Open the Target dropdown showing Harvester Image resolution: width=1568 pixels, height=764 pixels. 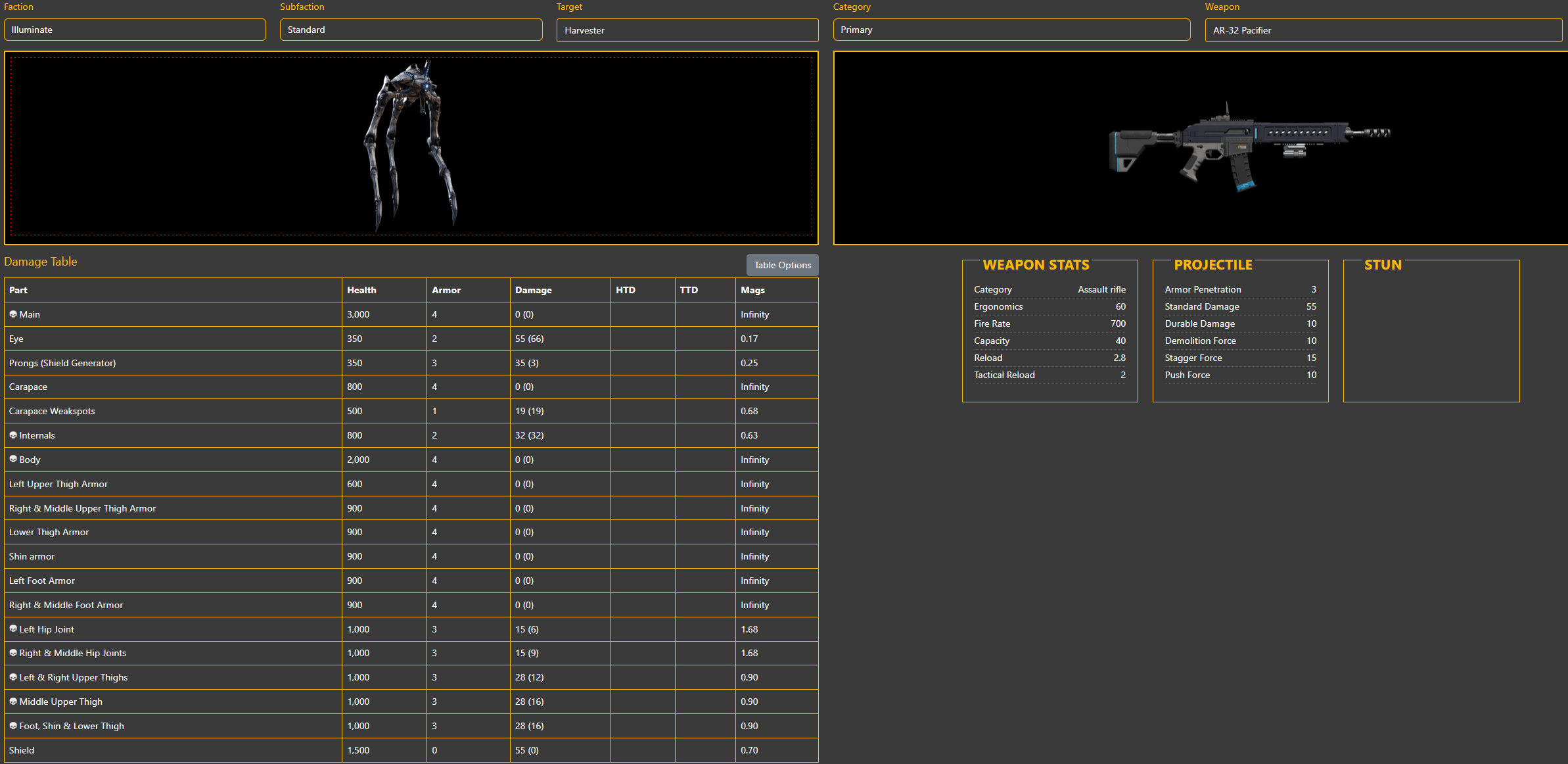pos(687,30)
